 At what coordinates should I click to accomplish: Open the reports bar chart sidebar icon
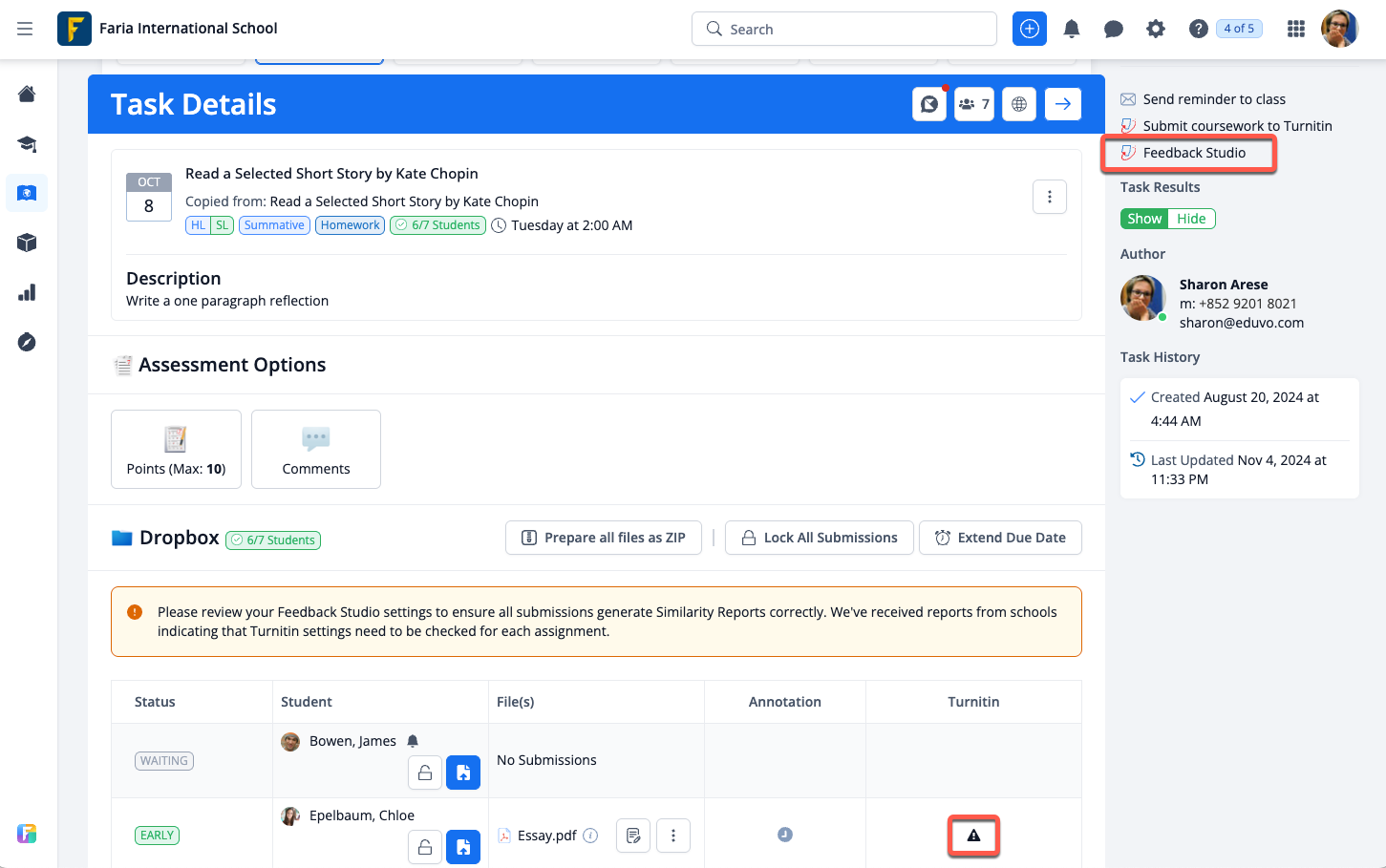click(27, 292)
